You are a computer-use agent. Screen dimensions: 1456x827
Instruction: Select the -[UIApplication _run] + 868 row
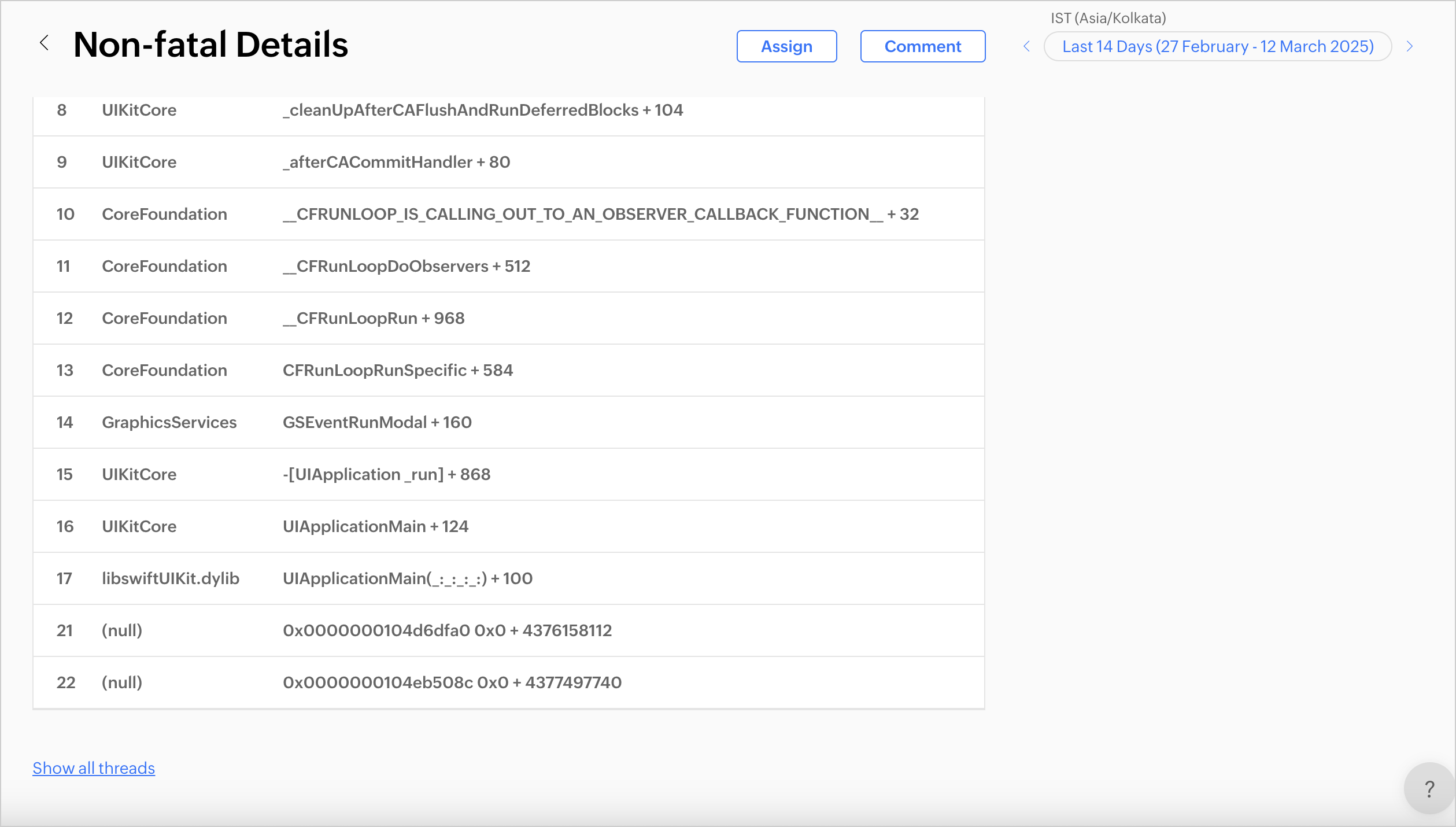(x=386, y=474)
